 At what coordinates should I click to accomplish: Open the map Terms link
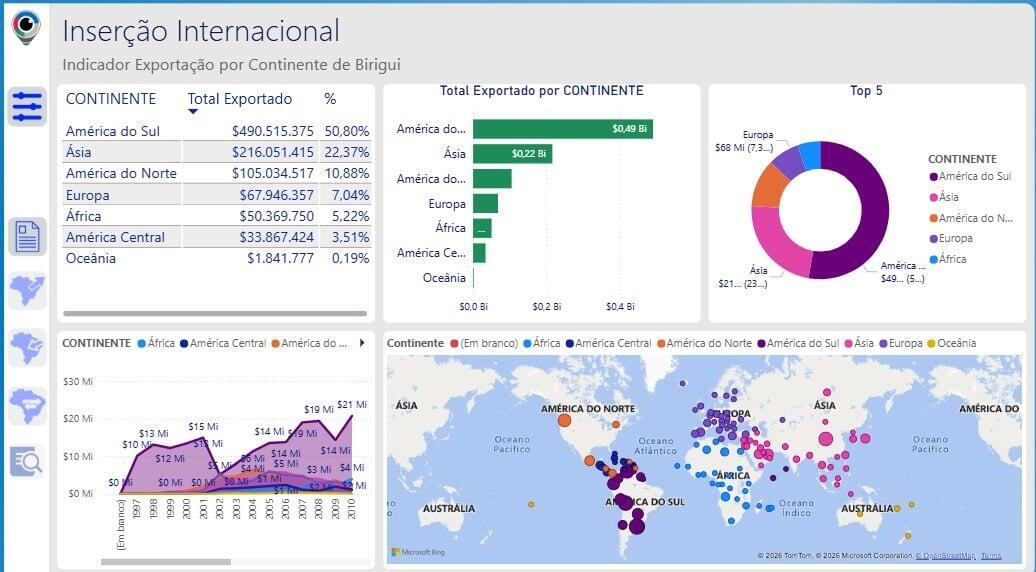[x=990, y=556]
